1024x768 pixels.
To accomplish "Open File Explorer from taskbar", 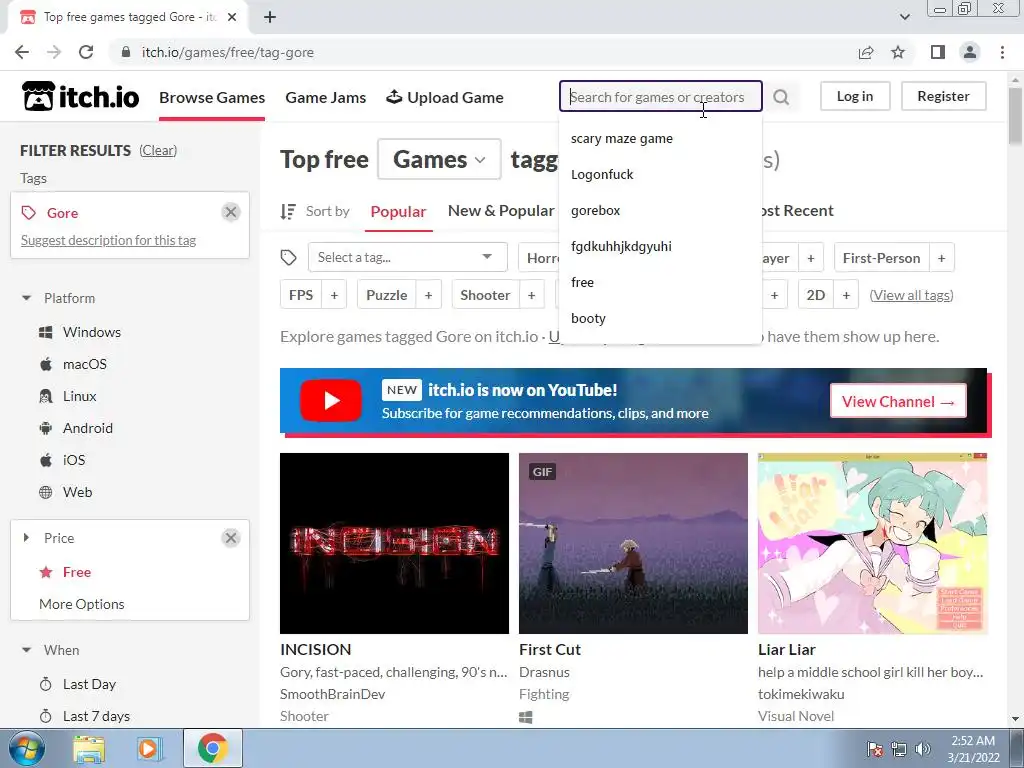I will [89, 749].
